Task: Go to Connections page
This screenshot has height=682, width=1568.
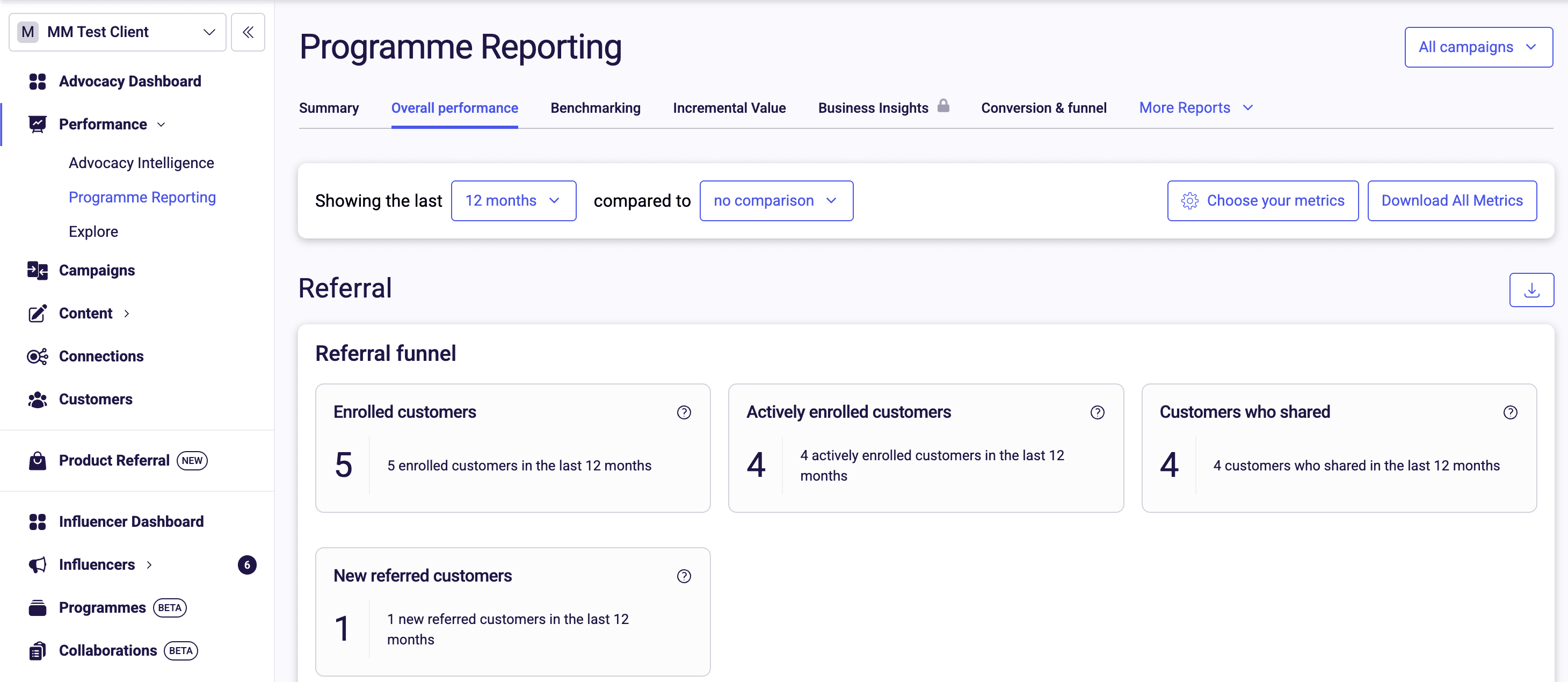Action: tap(101, 356)
